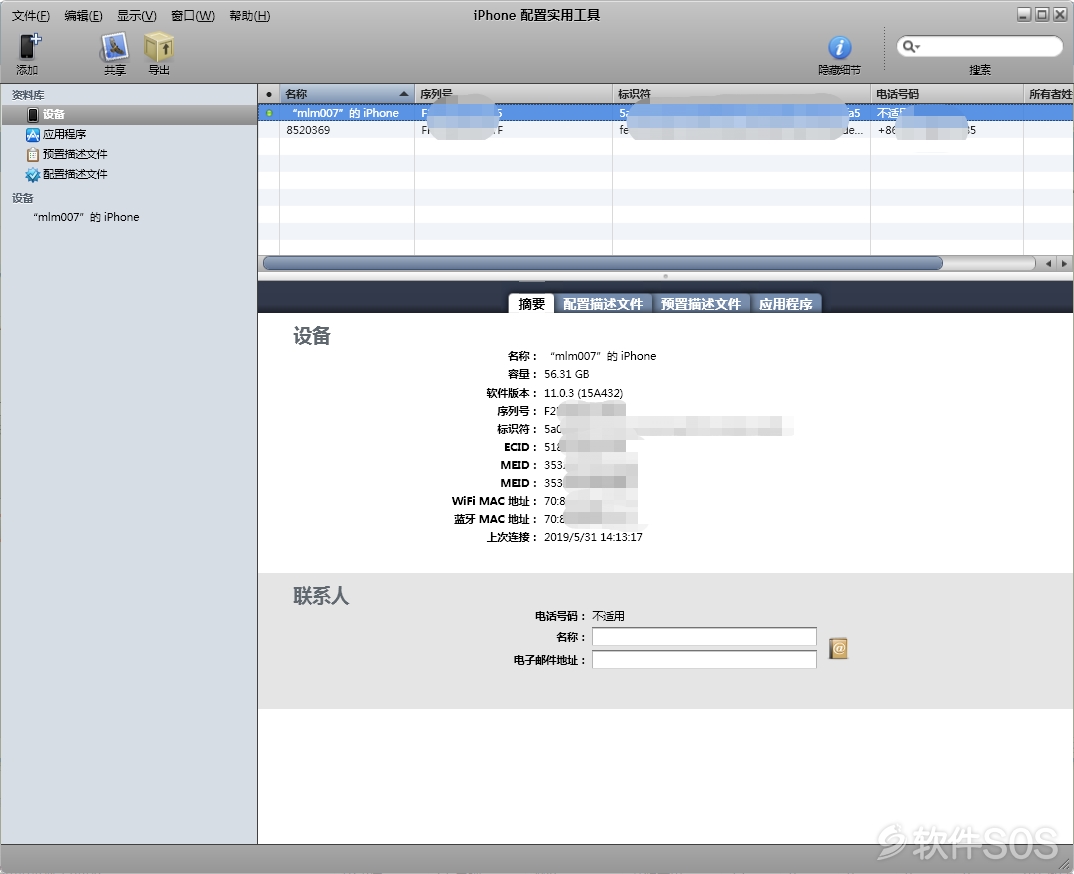Click the software version 11.0.3 (15A432) value
The image size is (1074, 874).
click(x=584, y=393)
